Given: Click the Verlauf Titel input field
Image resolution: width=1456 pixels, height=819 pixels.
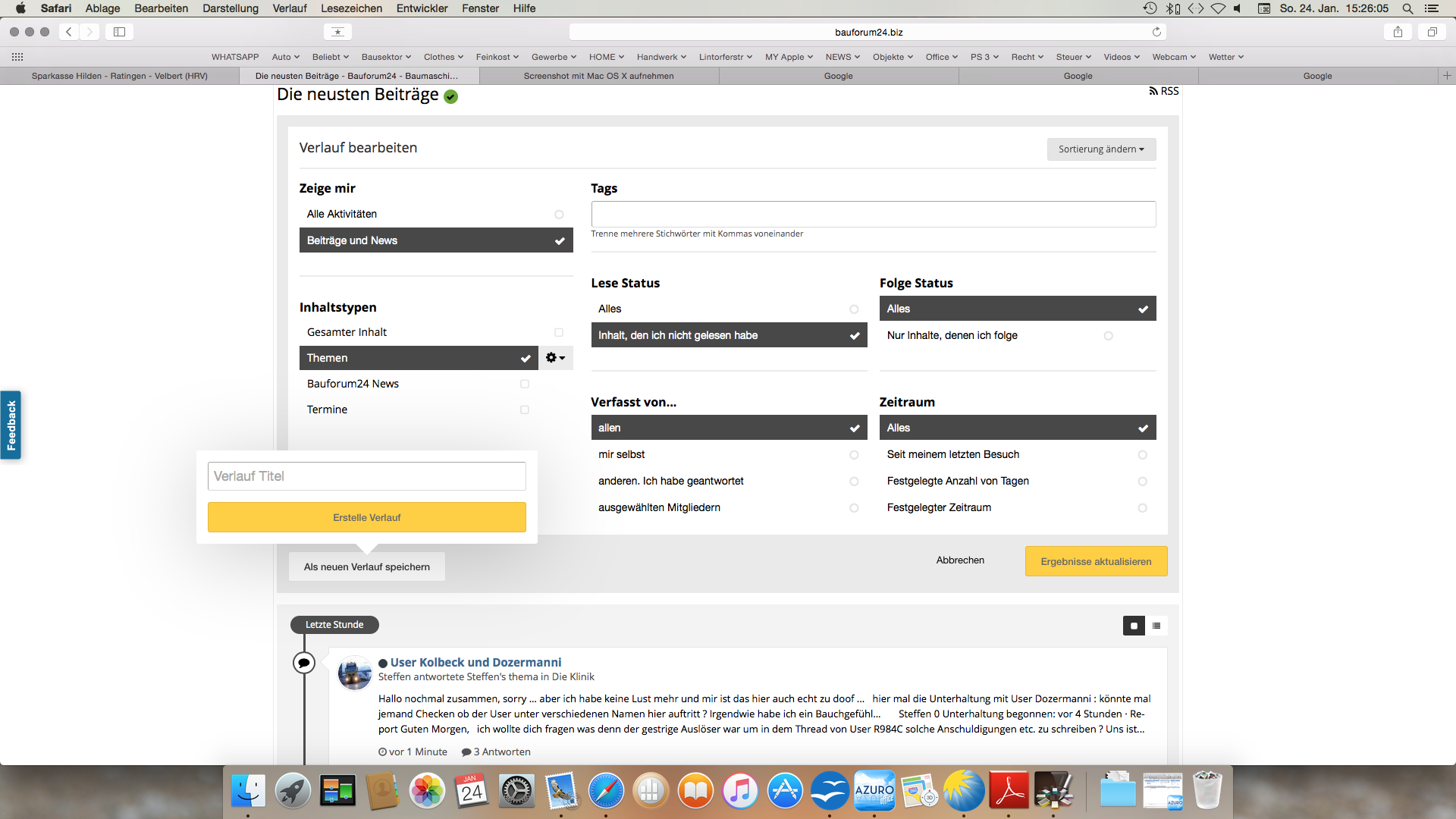Looking at the screenshot, I should 367,476.
